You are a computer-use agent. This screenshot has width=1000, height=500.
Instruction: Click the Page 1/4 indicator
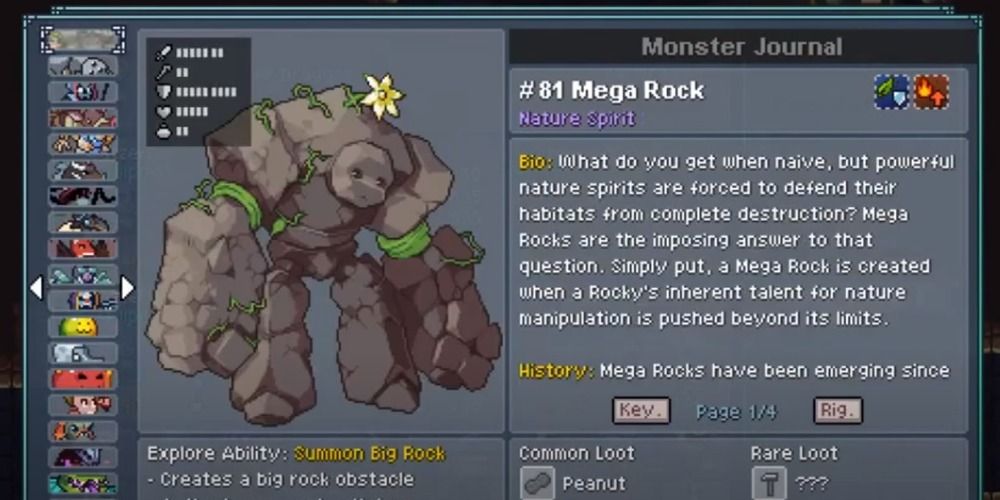pyautogui.click(x=736, y=412)
